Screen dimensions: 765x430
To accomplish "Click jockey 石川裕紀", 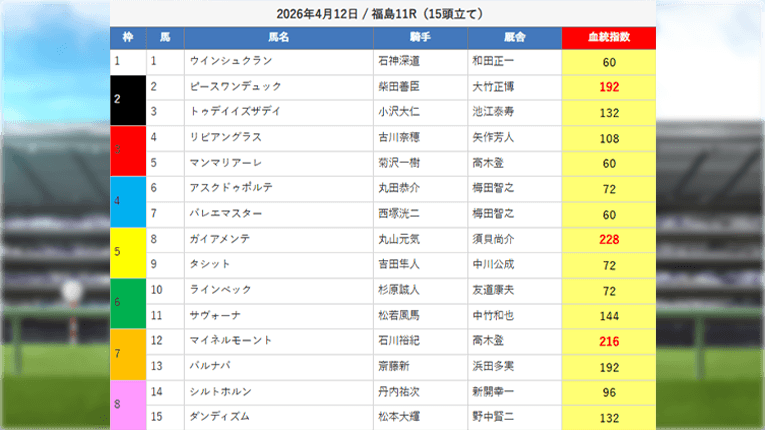I will (x=399, y=341).
